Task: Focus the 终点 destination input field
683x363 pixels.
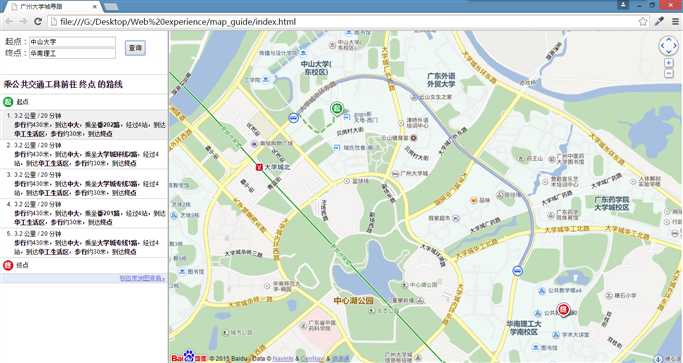Action: coord(72,53)
